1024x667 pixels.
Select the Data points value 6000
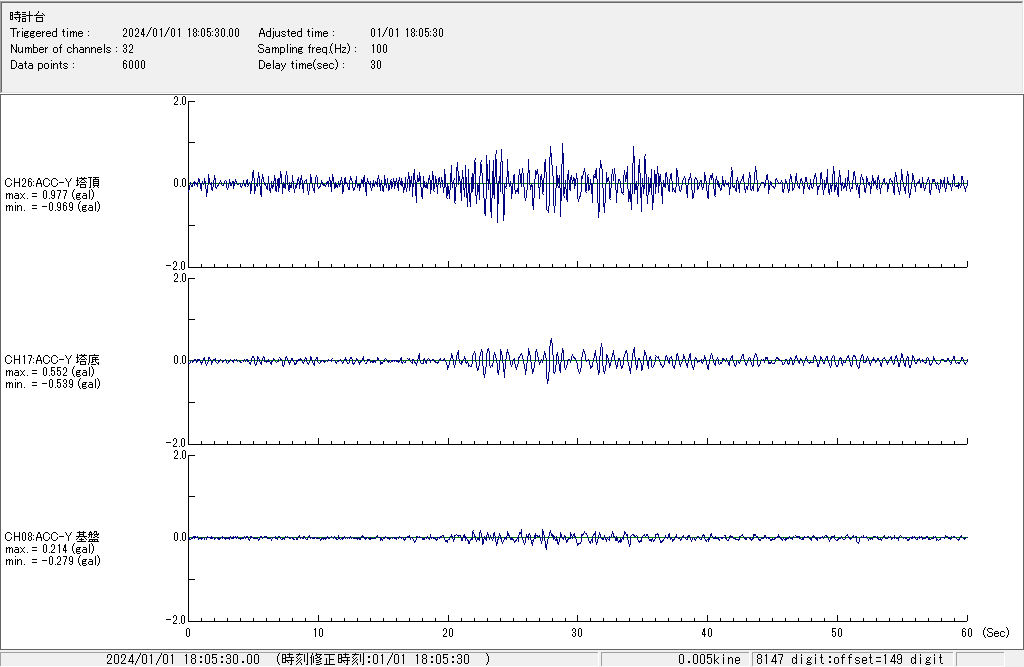pos(134,65)
